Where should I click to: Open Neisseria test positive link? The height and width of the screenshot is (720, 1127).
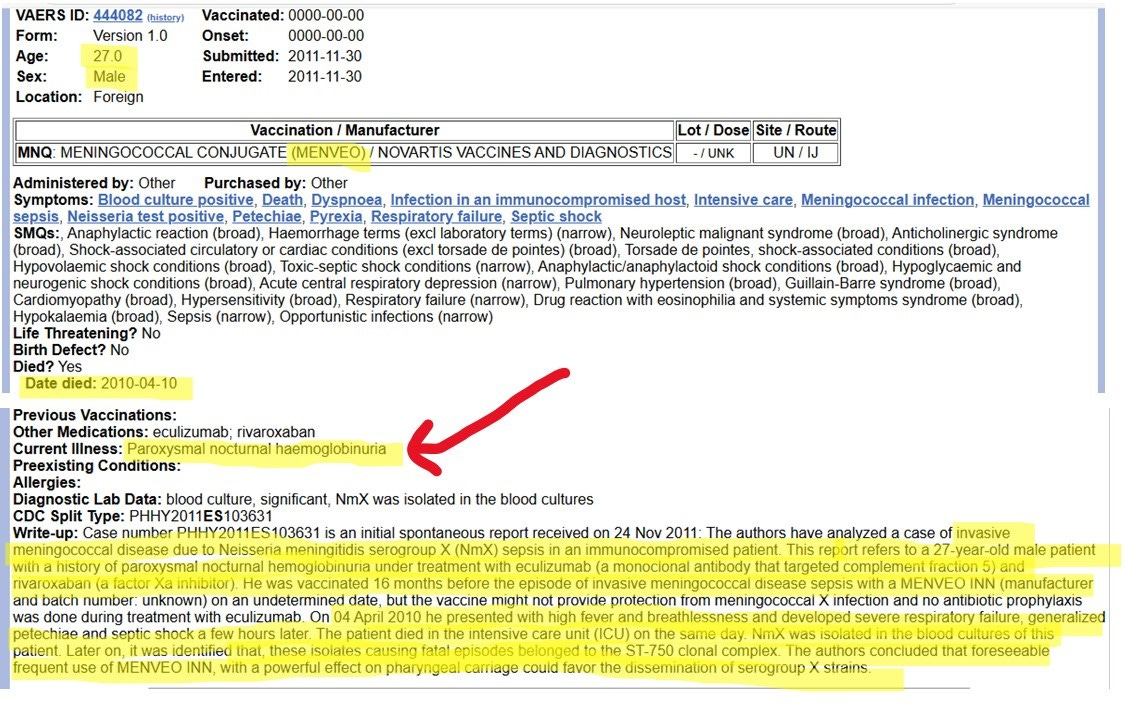coord(146,216)
